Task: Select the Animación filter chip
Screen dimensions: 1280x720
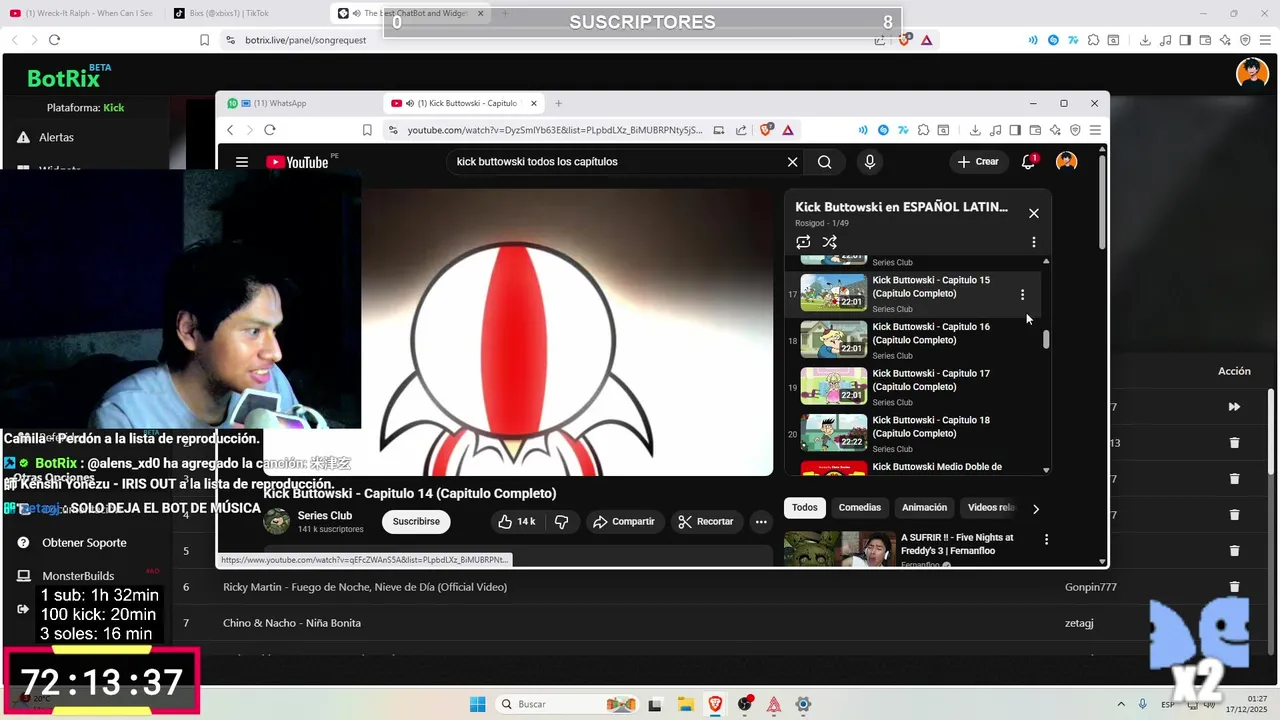Action: click(925, 508)
